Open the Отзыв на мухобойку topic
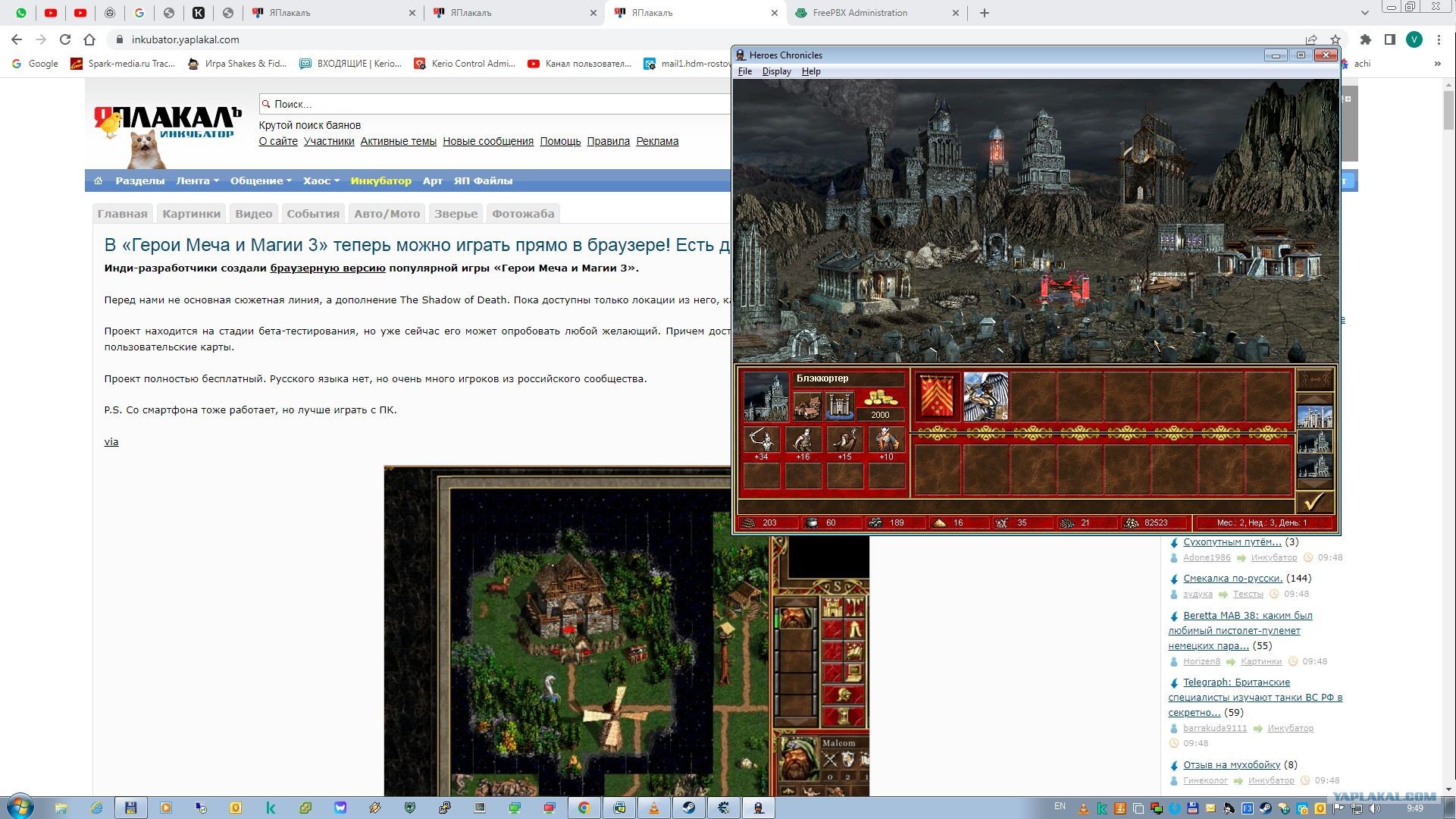This screenshot has width=1456, height=819. pos(1232,765)
